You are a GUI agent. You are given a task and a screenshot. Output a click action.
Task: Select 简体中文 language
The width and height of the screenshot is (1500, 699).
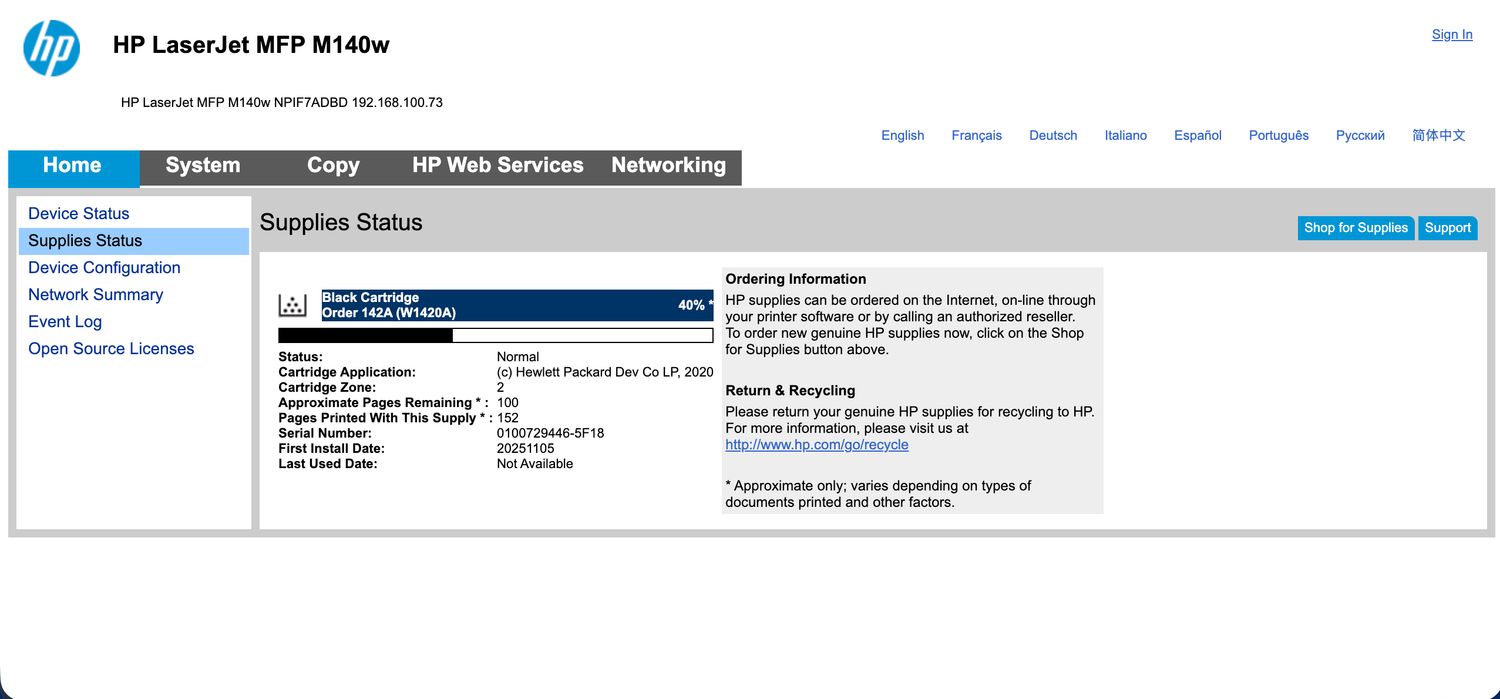1439,136
